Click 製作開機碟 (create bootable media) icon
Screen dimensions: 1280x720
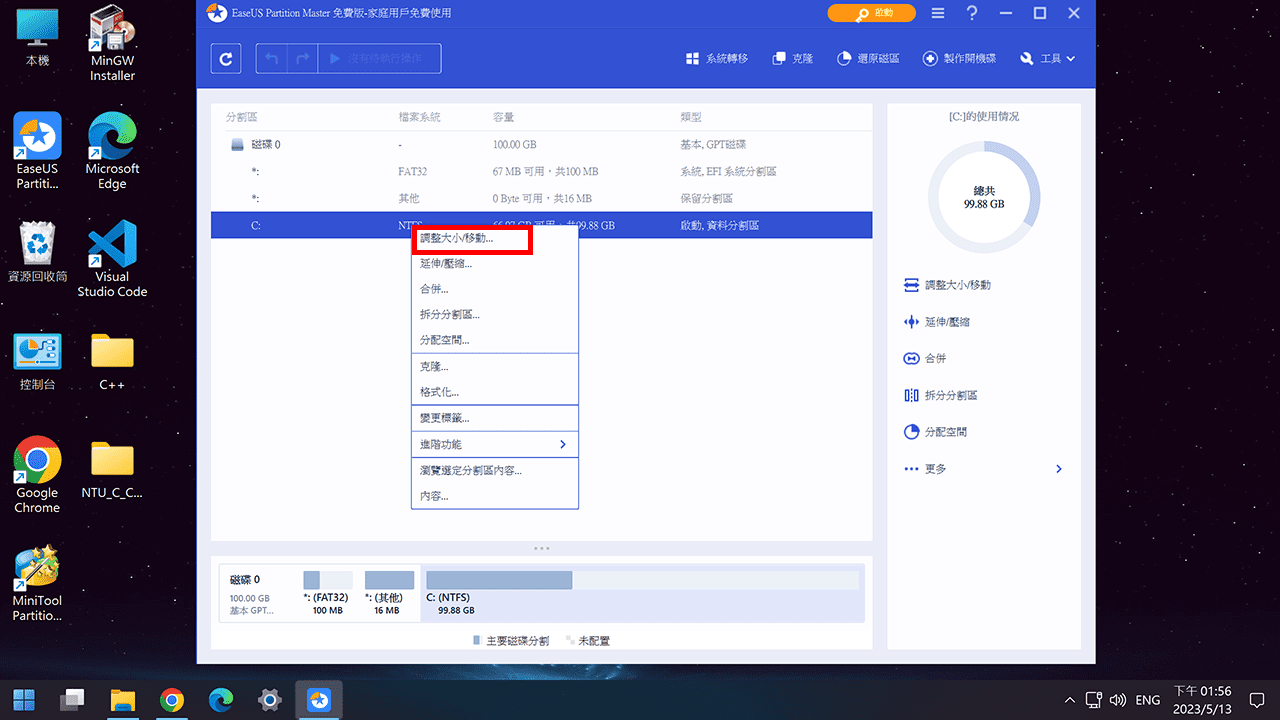coord(958,58)
